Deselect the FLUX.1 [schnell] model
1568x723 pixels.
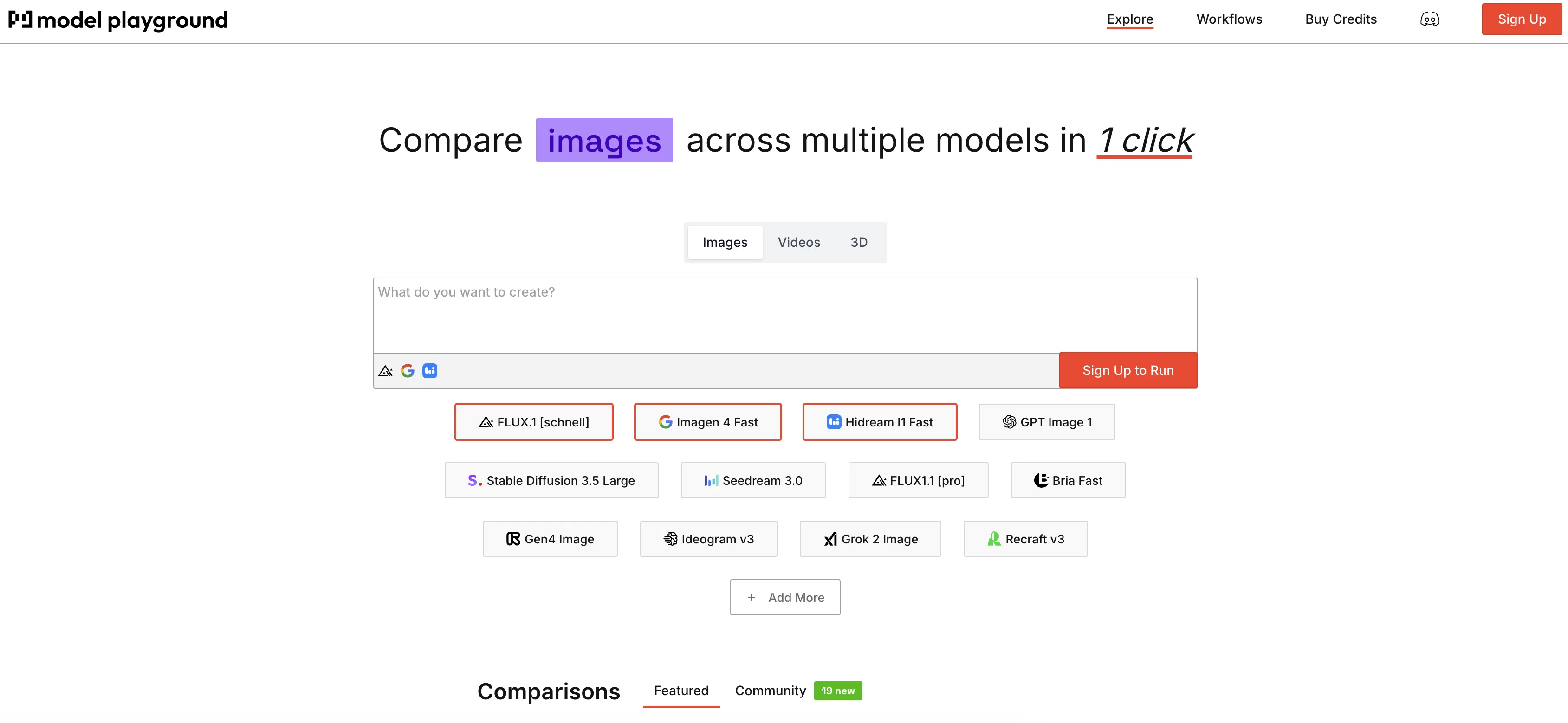click(x=534, y=422)
